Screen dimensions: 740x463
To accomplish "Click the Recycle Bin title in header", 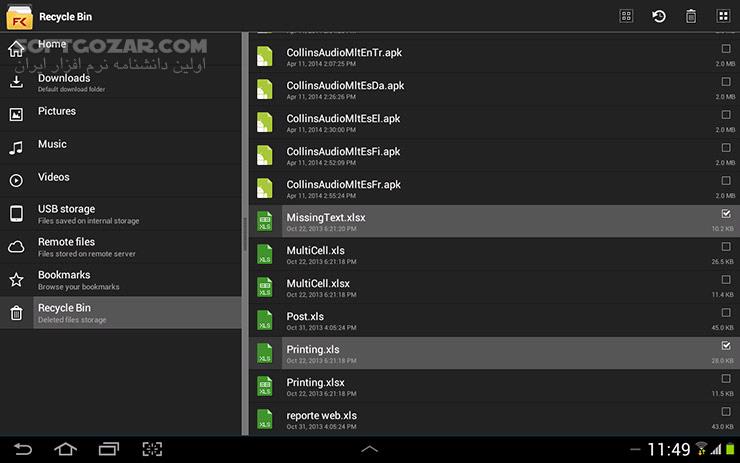I will click(x=66, y=17).
